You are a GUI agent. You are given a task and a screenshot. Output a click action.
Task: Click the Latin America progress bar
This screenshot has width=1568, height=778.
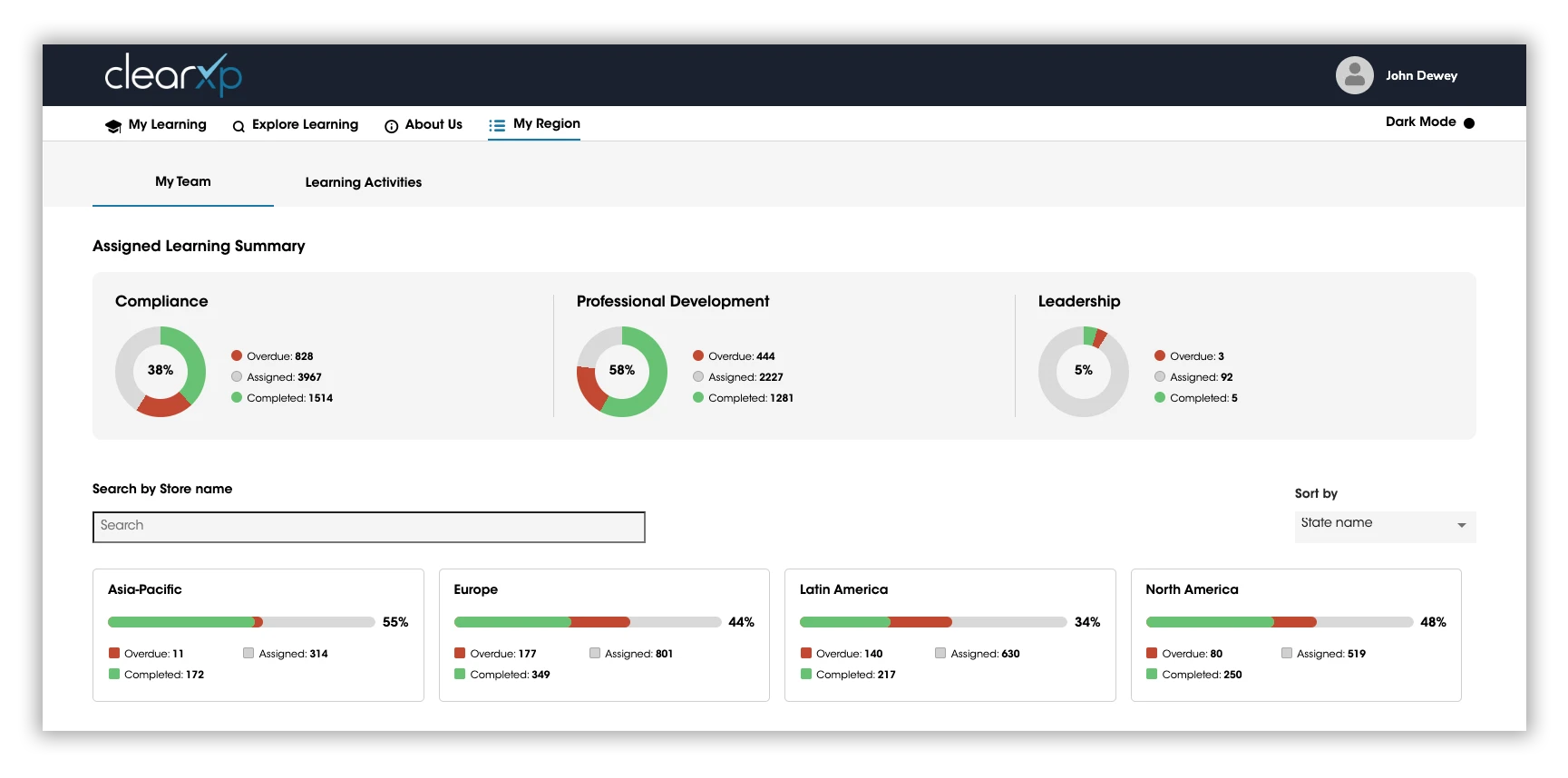tap(932, 622)
